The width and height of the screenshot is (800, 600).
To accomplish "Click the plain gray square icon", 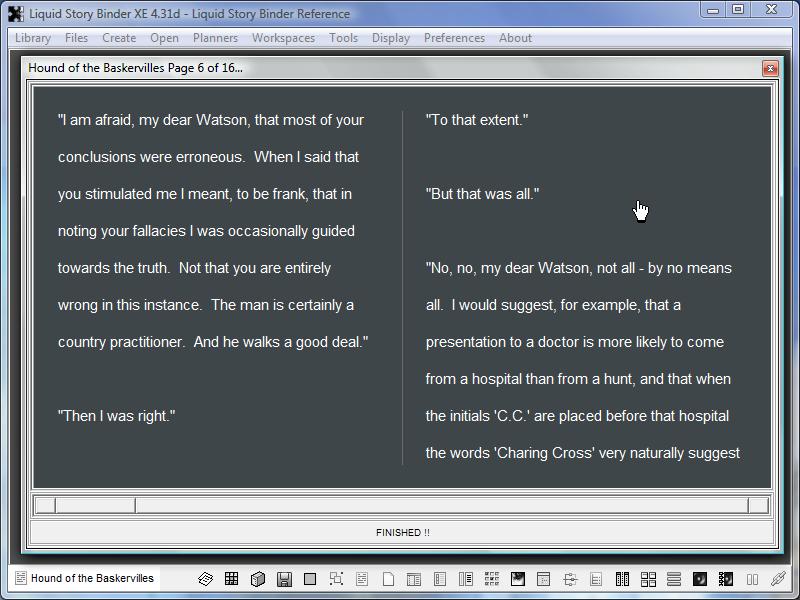I will coord(310,579).
